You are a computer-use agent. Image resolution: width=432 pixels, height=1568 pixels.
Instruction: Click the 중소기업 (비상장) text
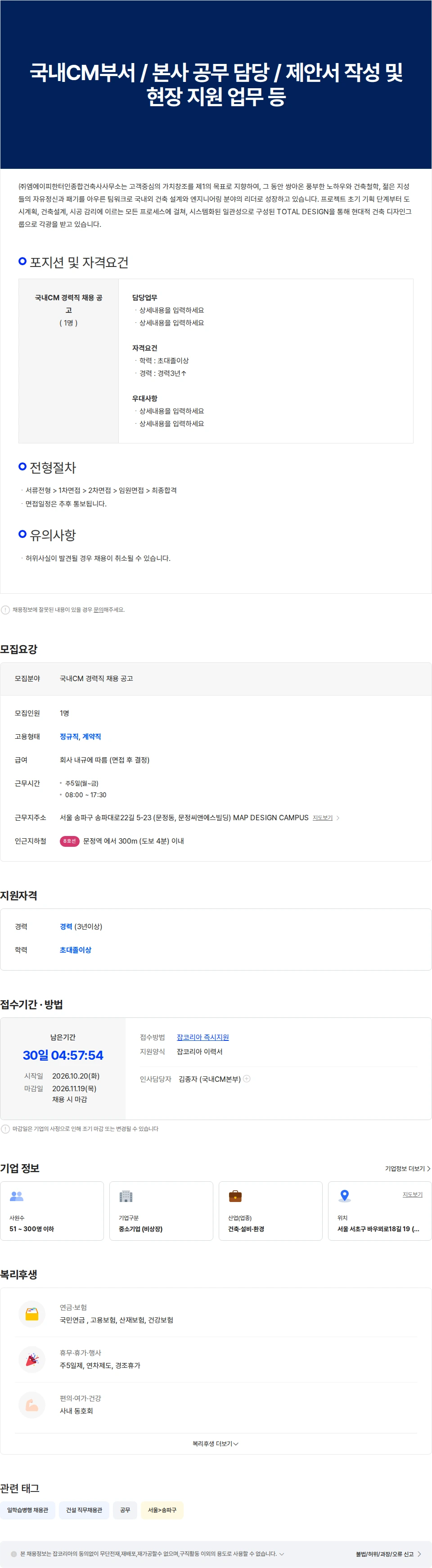coord(140,1229)
